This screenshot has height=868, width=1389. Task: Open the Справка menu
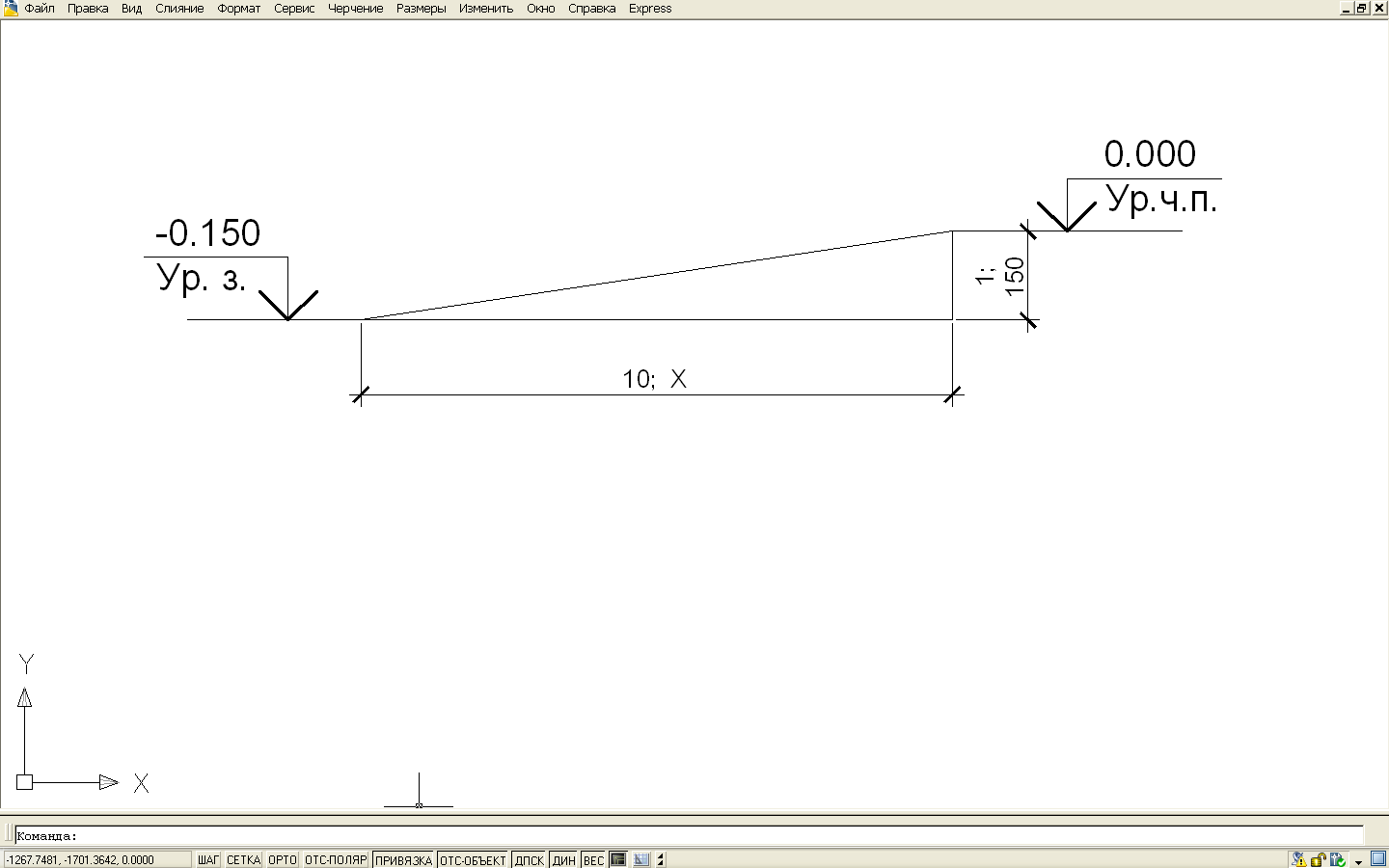[592, 9]
